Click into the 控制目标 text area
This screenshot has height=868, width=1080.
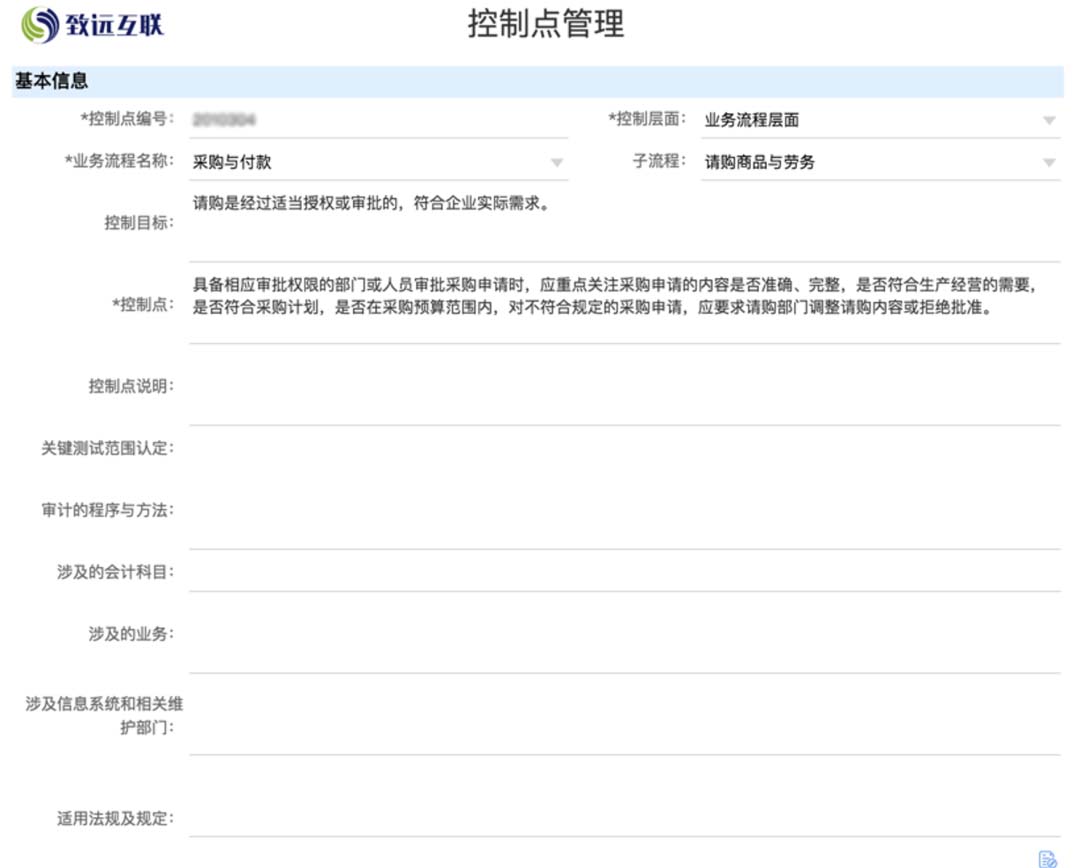click(x=625, y=224)
